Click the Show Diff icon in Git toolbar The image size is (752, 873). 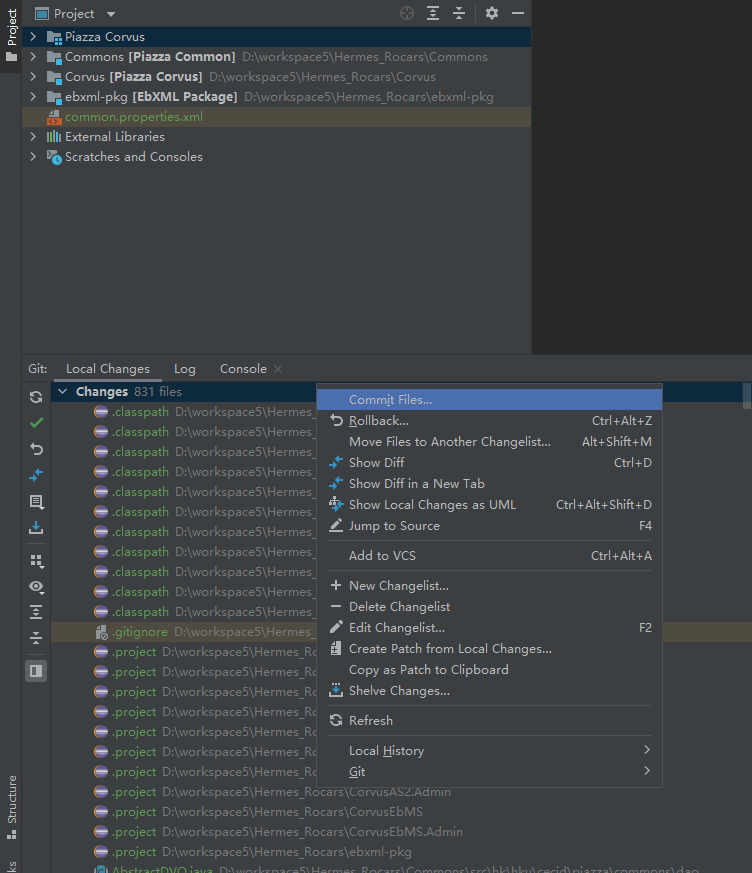pyautogui.click(x=36, y=475)
